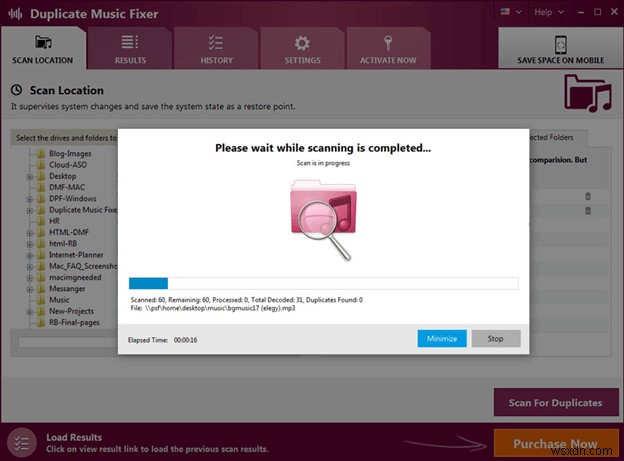Viewport: 624px width, 461px height.
Task: Click the Desktop folder icon in tree
Action: [41, 176]
